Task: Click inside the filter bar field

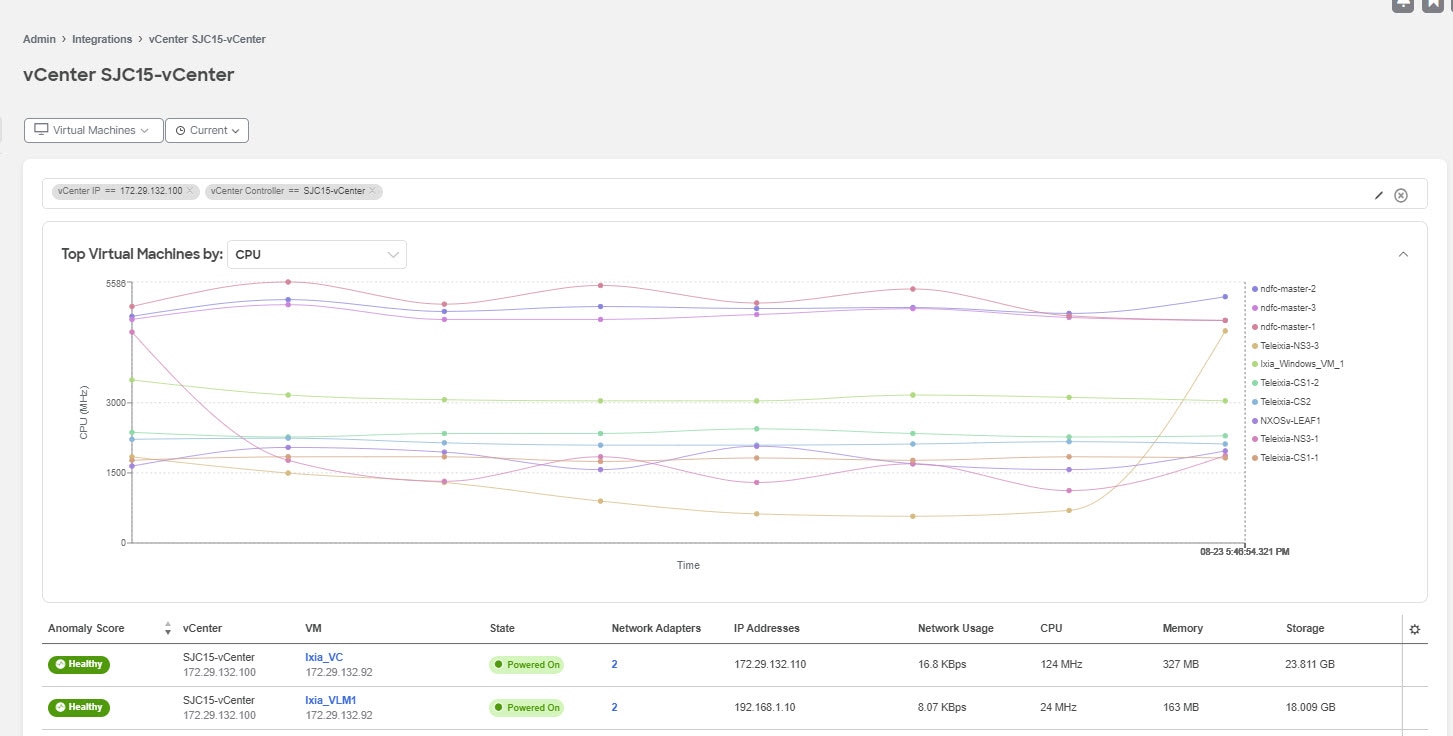Action: (x=734, y=194)
